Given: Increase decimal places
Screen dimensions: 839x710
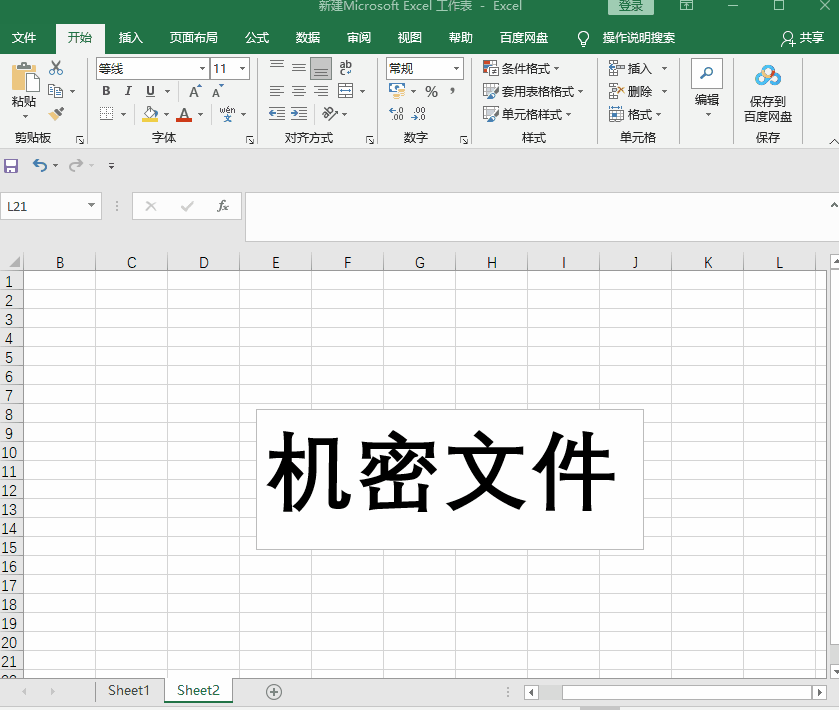Looking at the screenshot, I should (x=396, y=113).
